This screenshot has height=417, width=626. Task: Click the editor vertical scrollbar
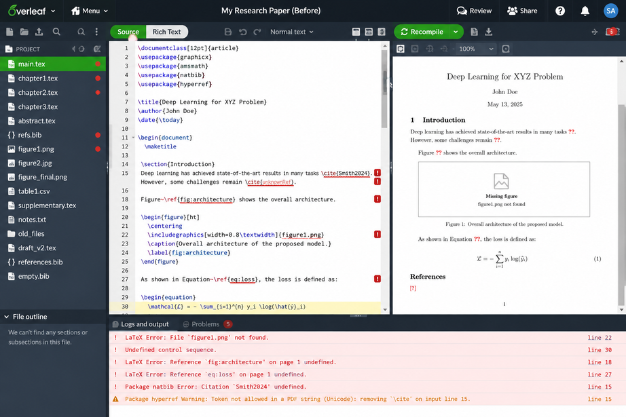coord(384,177)
